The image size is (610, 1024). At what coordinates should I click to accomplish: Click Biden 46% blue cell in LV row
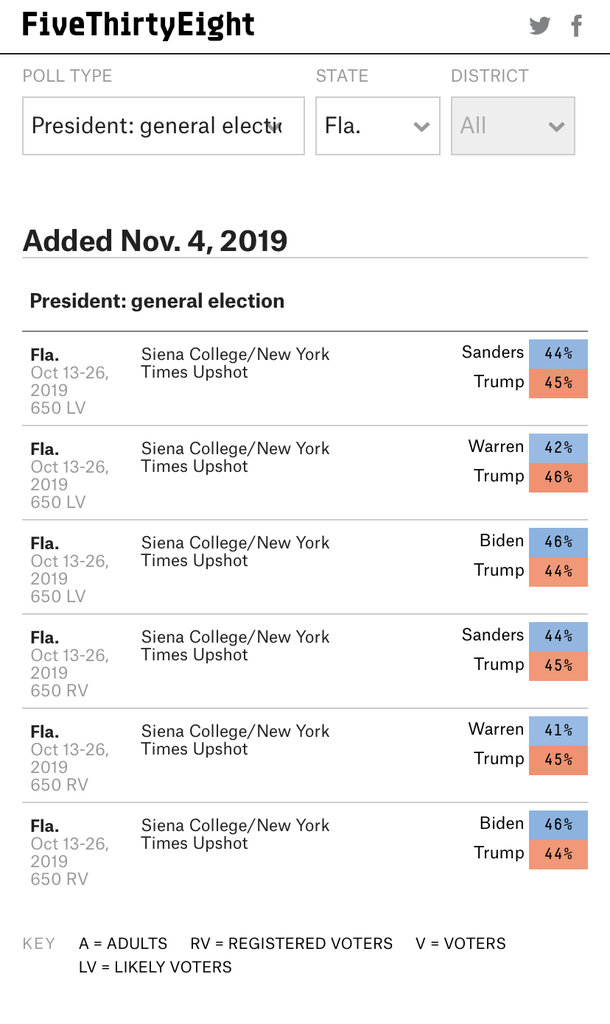pyautogui.click(x=558, y=542)
